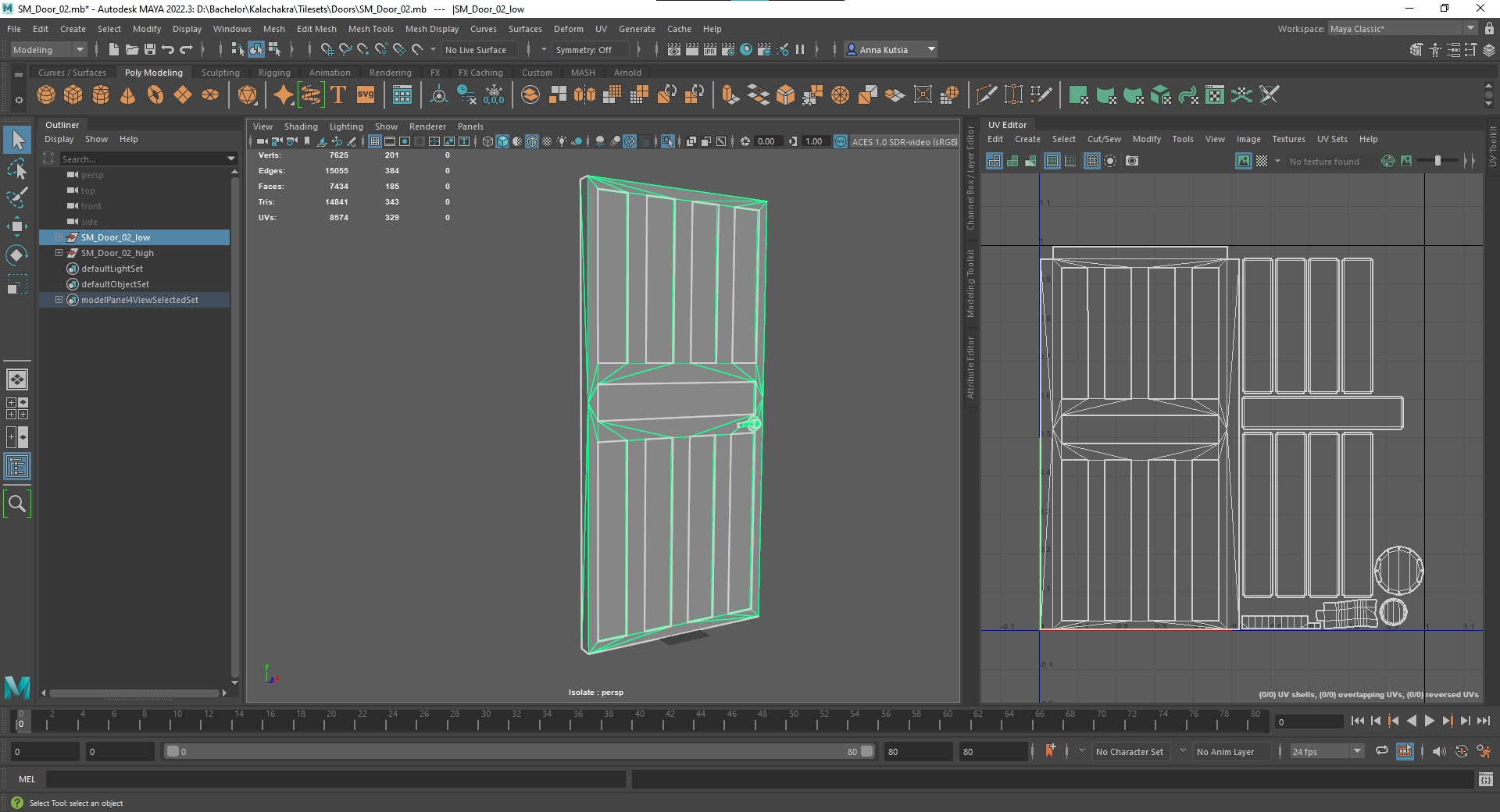
Task: Create a polygon cube from the shelf
Action: click(x=73, y=95)
